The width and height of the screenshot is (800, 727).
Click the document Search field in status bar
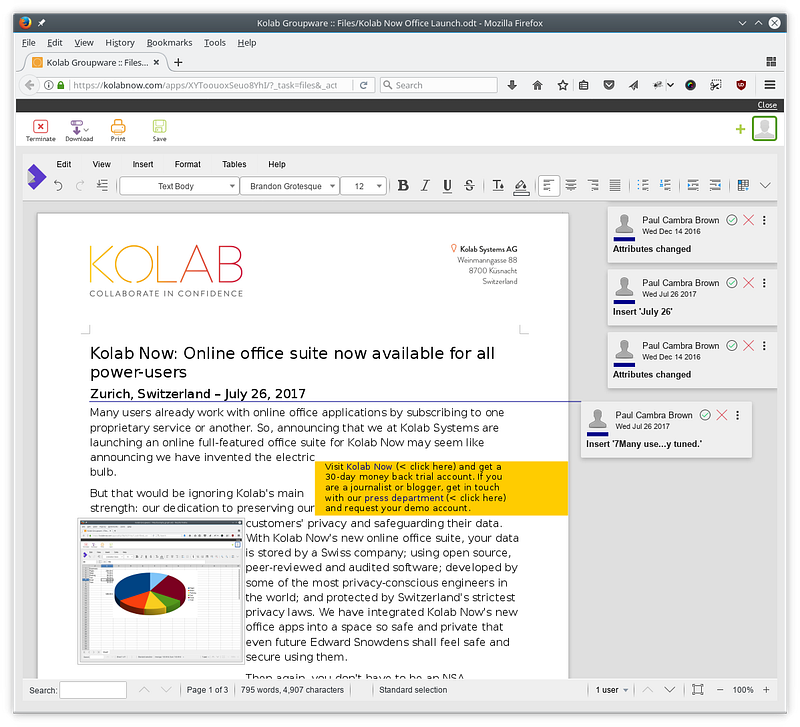pyautogui.click(x=93, y=690)
